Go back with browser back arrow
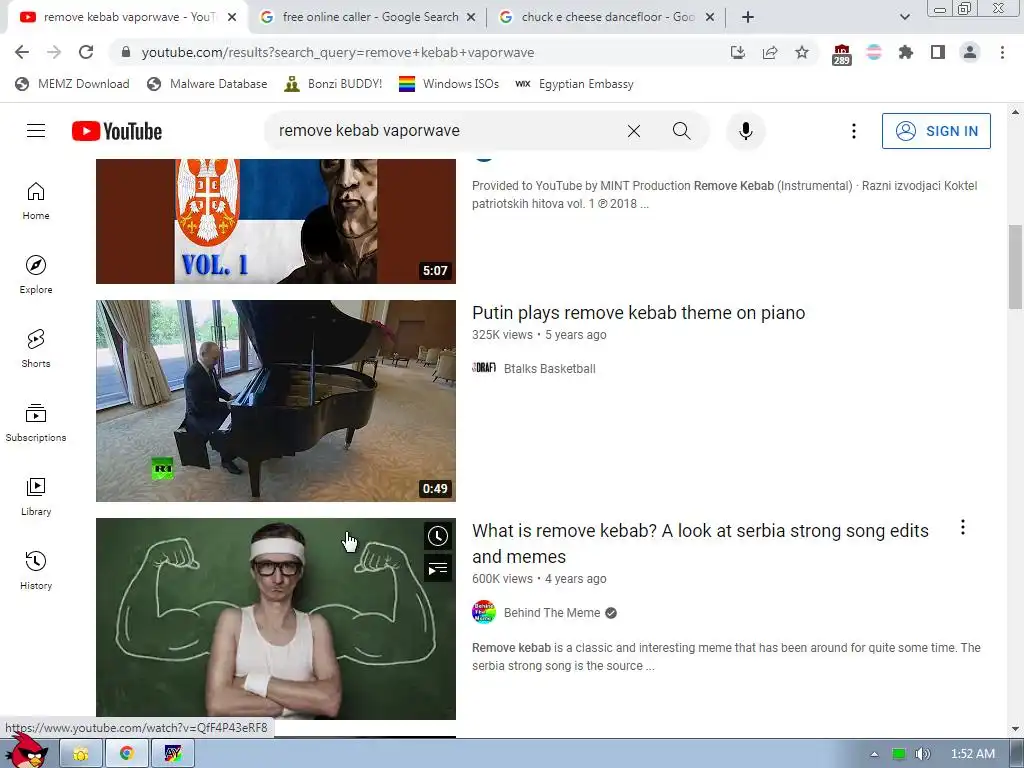Screen dimensions: 1024x768 (x=22, y=52)
